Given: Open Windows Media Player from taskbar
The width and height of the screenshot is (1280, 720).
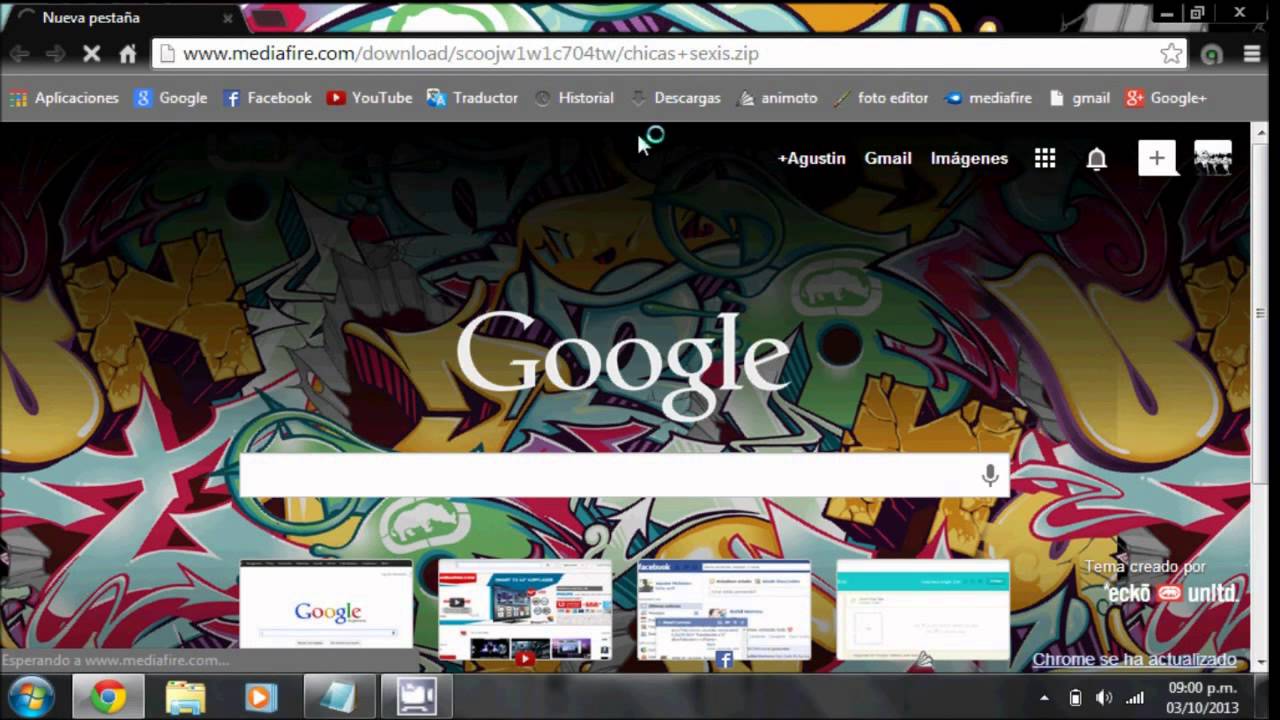Looking at the screenshot, I should [261, 696].
